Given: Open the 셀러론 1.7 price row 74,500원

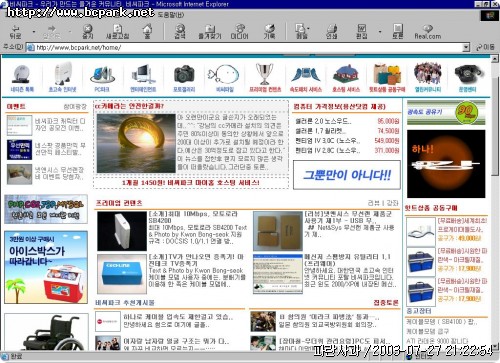Looking at the screenshot, I should point(347,131).
